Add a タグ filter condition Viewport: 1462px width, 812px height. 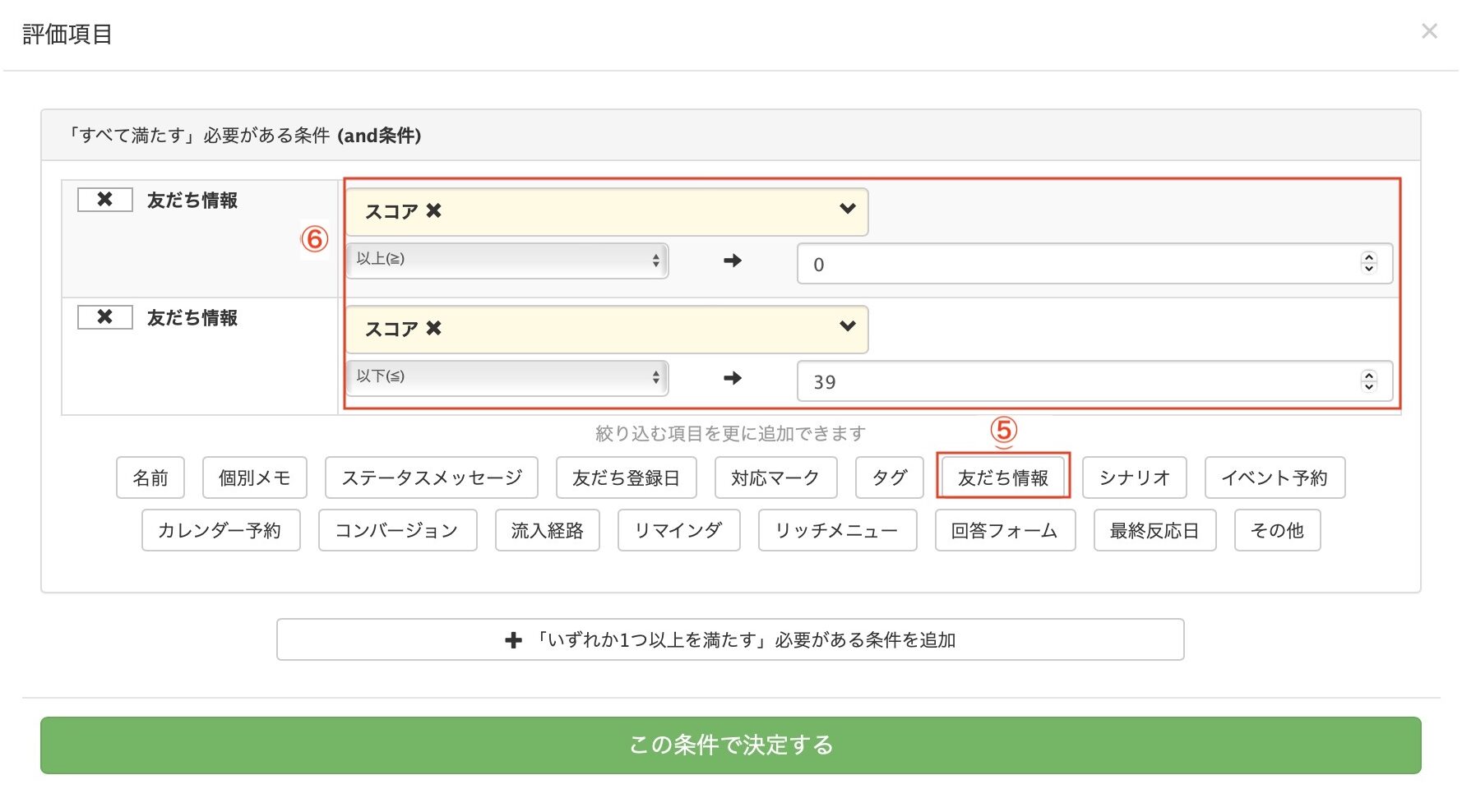[889, 478]
